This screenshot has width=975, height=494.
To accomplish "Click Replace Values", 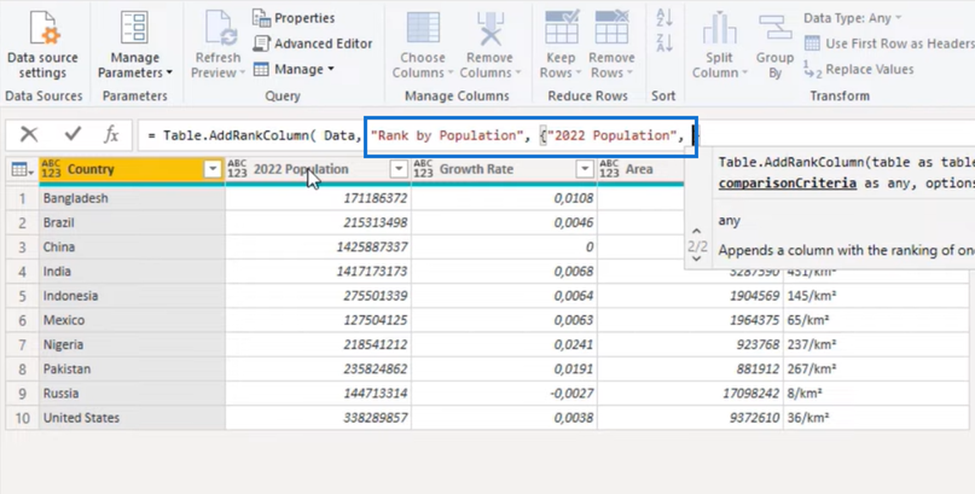I will click(x=859, y=69).
